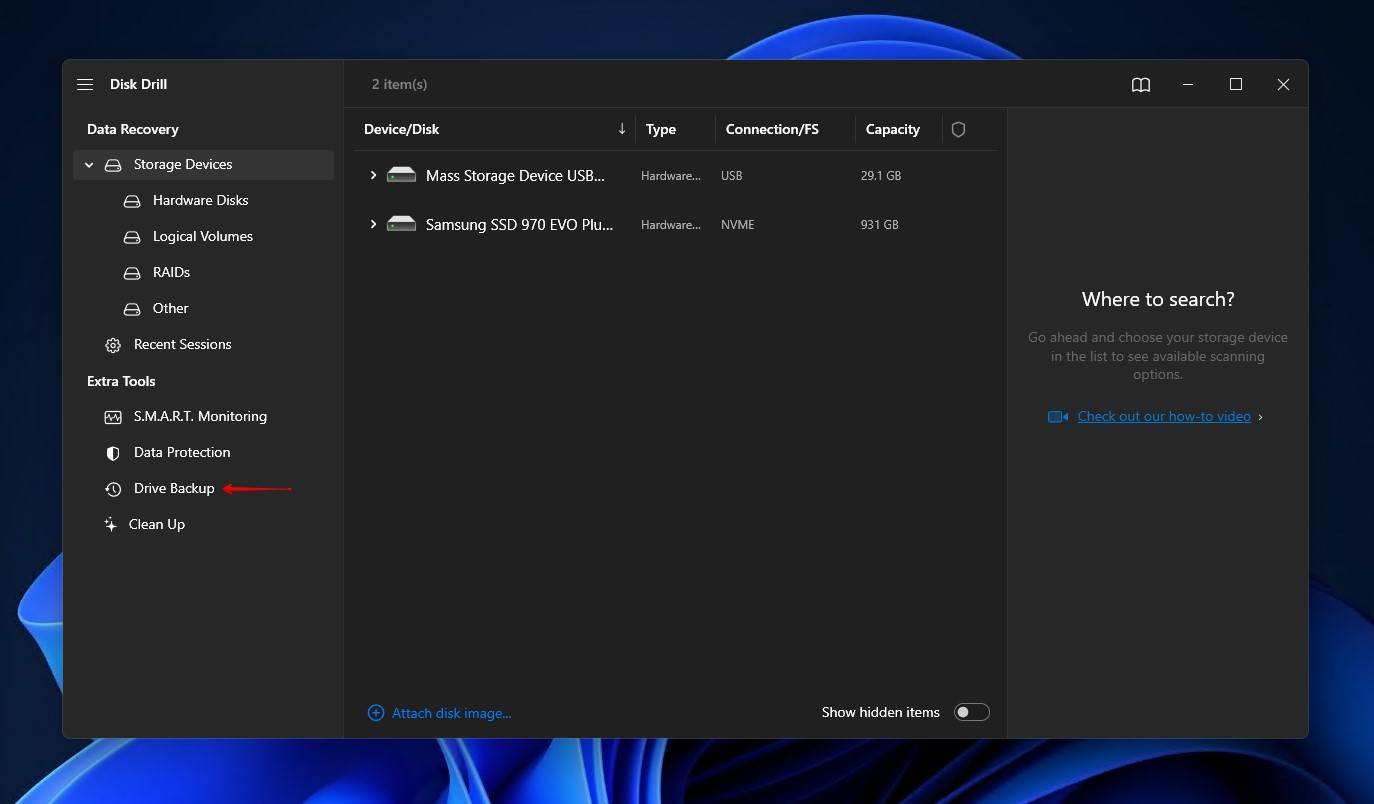This screenshot has height=804, width=1374.
Task: Click the USB connection cell
Action: pyautogui.click(x=732, y=175)
